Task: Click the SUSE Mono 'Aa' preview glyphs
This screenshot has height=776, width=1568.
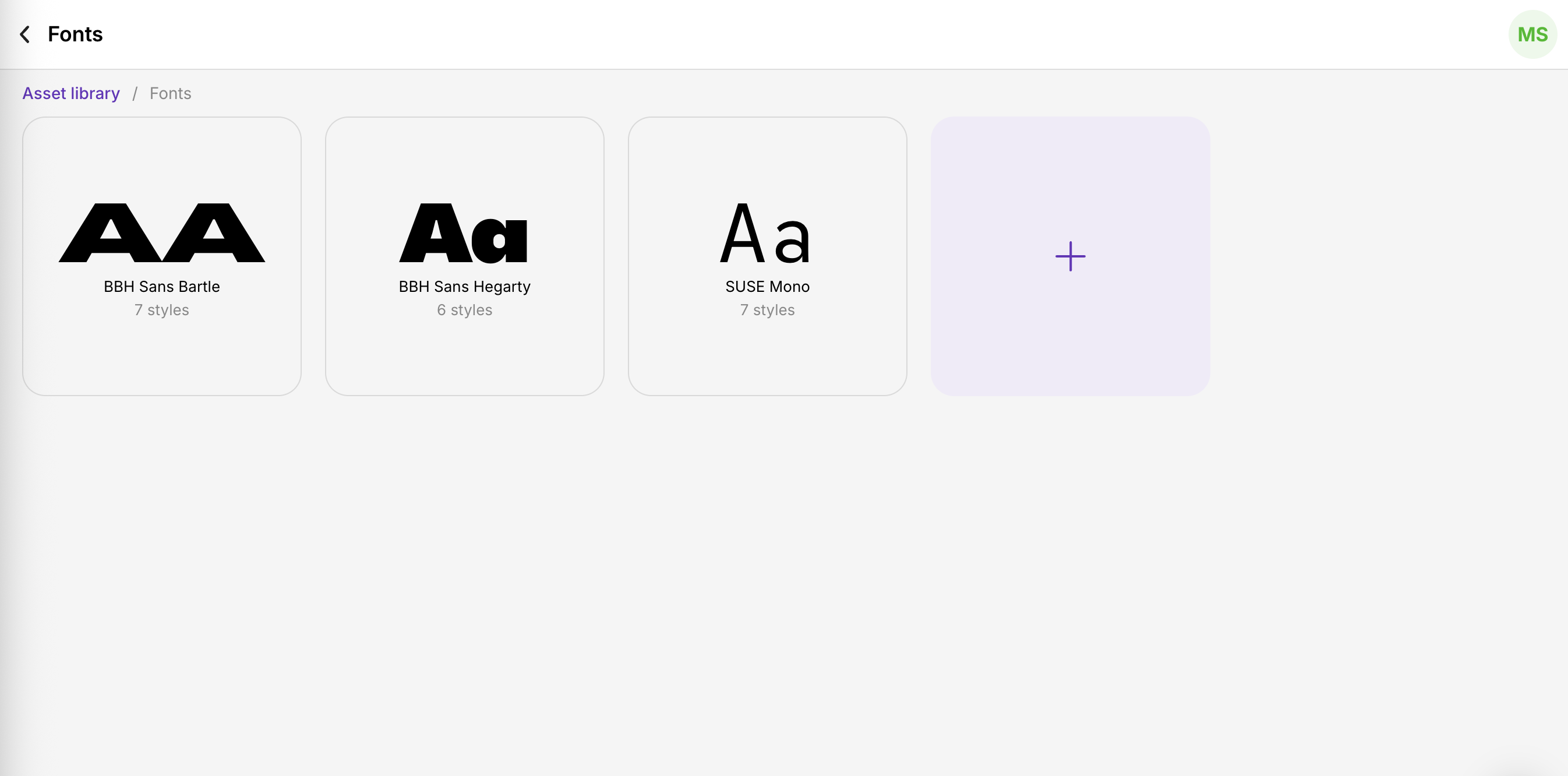Action: [x=766, y=233]
